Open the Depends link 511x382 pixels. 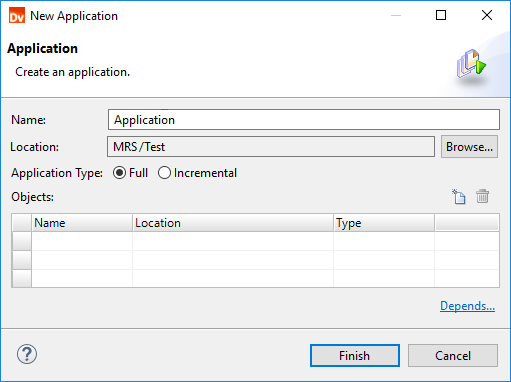[467, 306]
